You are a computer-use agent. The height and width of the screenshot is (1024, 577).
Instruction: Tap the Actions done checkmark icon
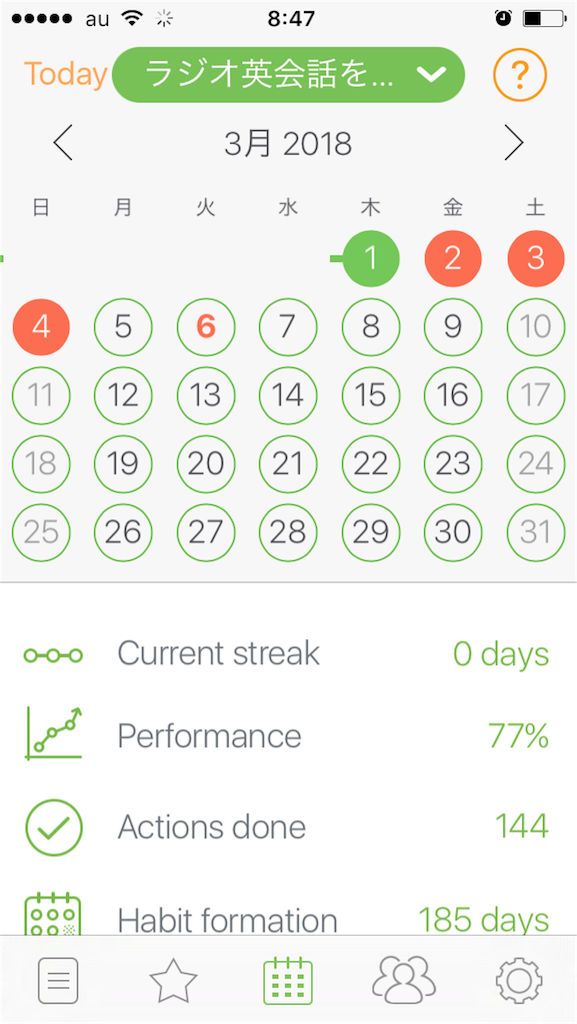54,827
